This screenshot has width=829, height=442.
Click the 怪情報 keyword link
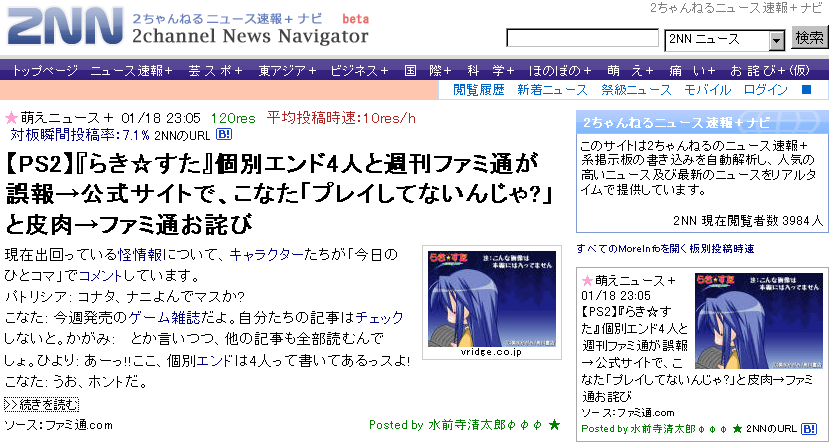coord(140,255)
